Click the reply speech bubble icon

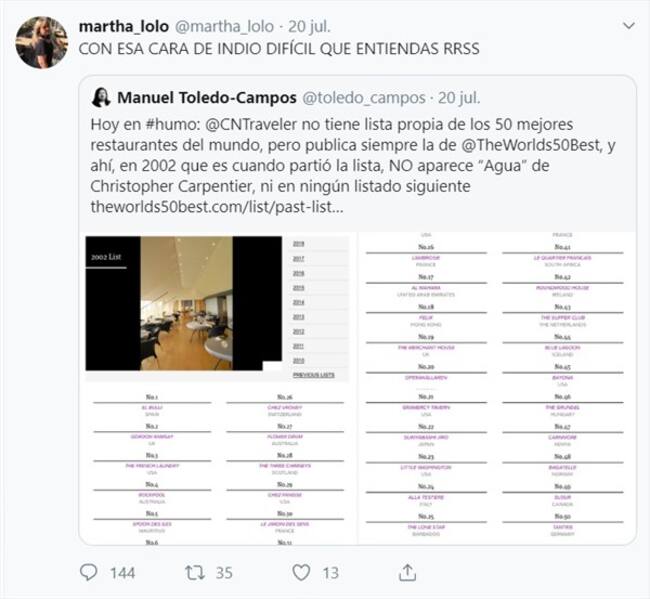pos(89,572)
